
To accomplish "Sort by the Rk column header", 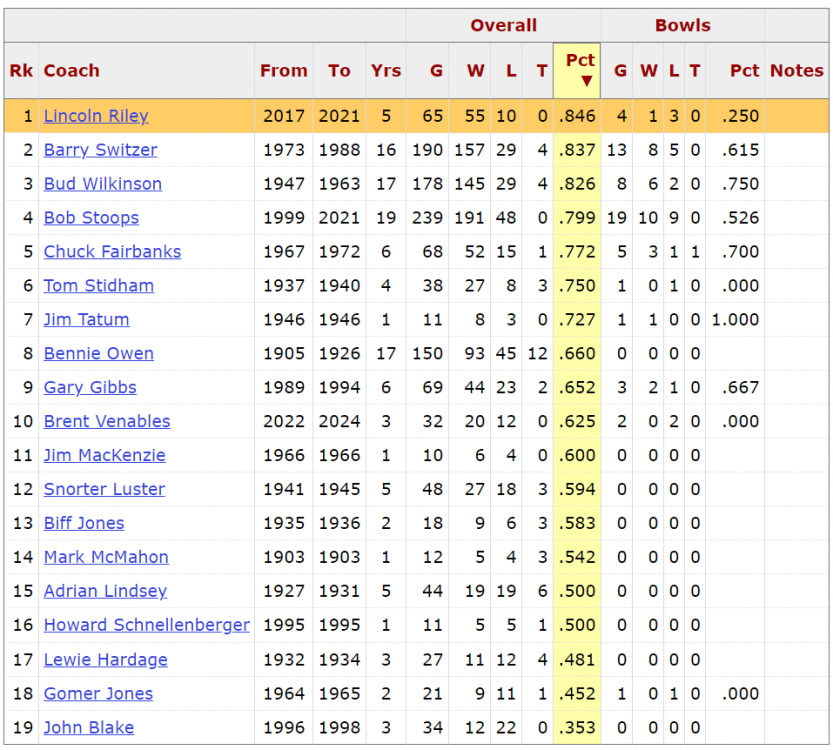I will pos(20,71).
